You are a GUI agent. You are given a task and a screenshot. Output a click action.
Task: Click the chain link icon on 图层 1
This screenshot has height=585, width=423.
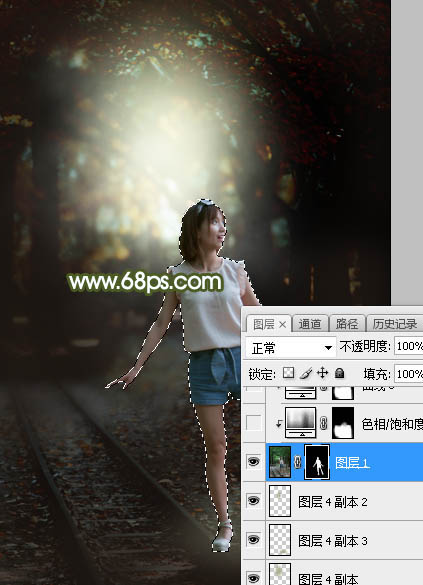point(297,462)
